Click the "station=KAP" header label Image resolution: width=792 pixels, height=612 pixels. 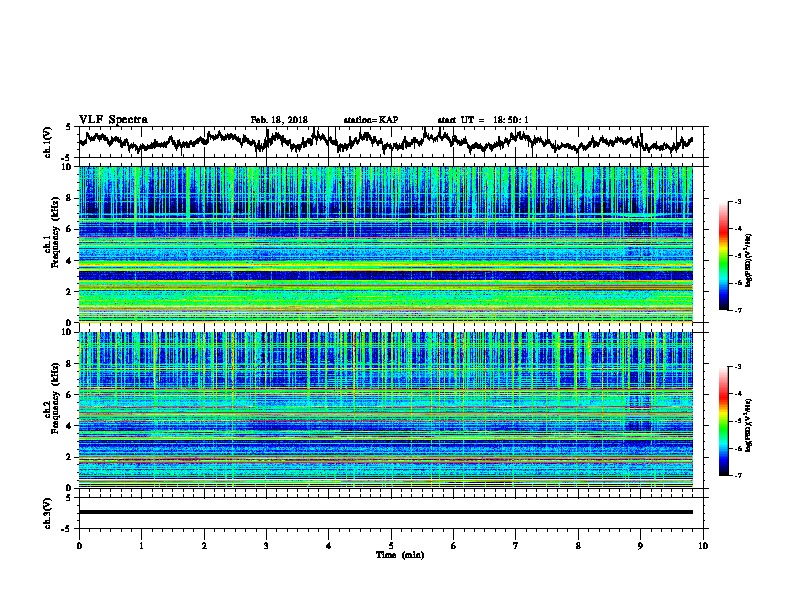pos(371,120)
